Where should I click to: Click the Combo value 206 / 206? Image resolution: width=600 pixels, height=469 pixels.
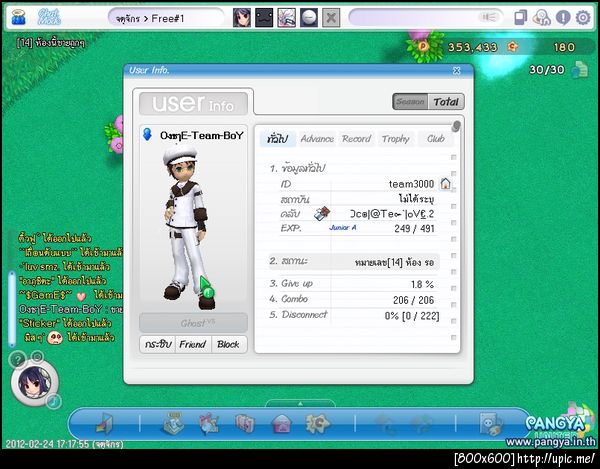[x=414, y=300]
